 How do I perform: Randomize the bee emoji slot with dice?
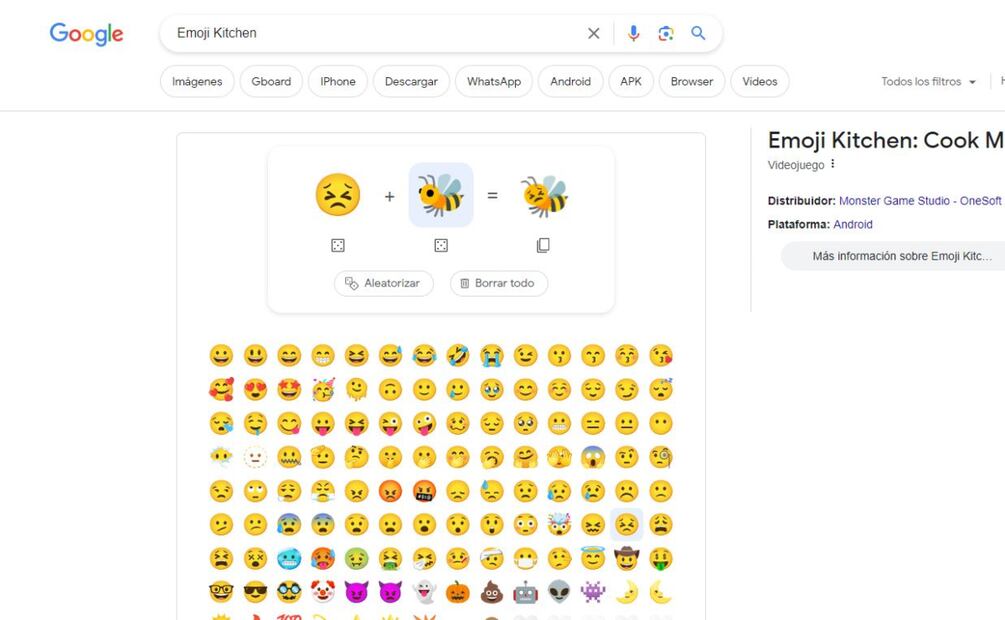tap(441, 246)
